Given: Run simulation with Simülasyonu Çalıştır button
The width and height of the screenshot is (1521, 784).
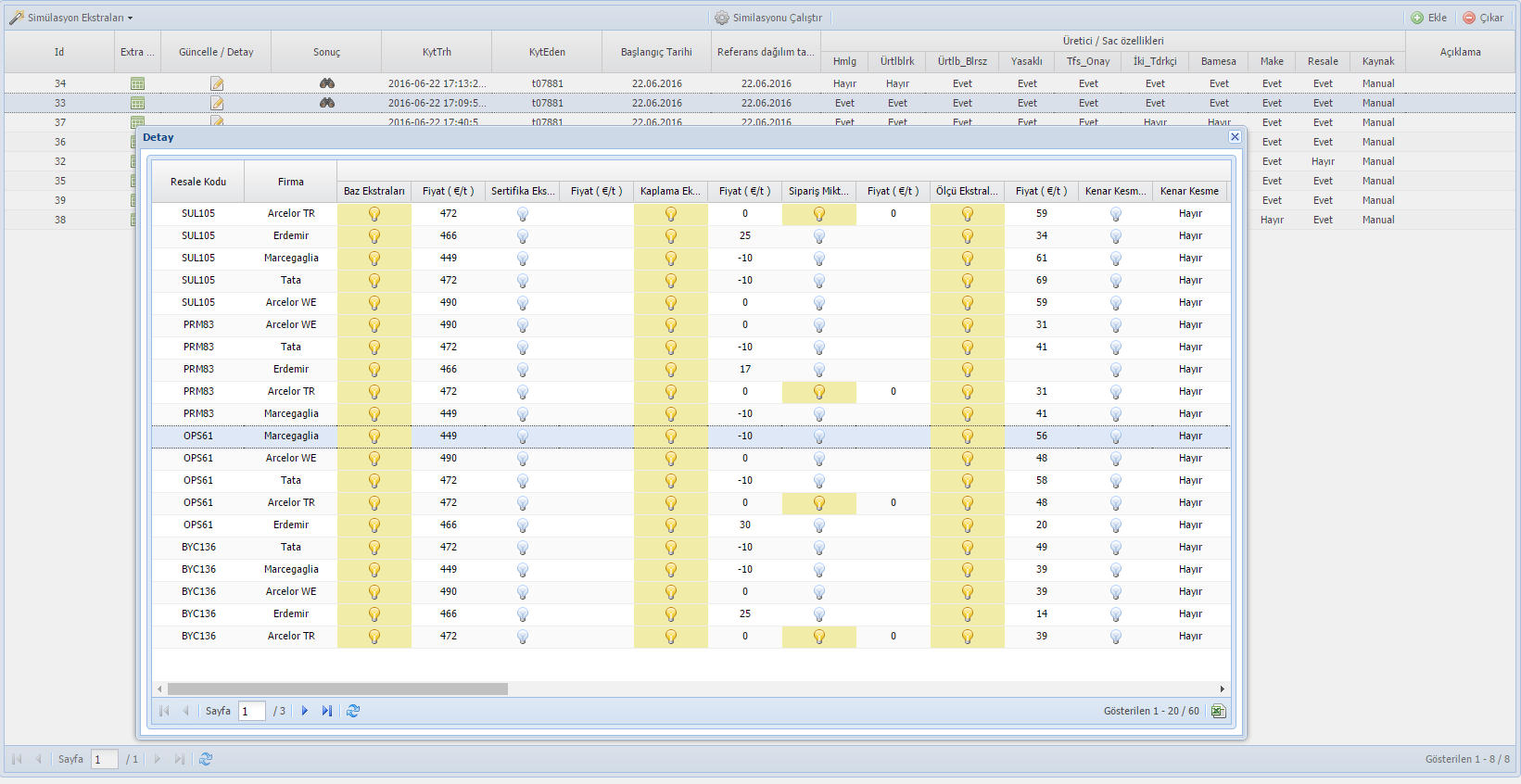Looking at the screenshot, I should tap(768, 18).
